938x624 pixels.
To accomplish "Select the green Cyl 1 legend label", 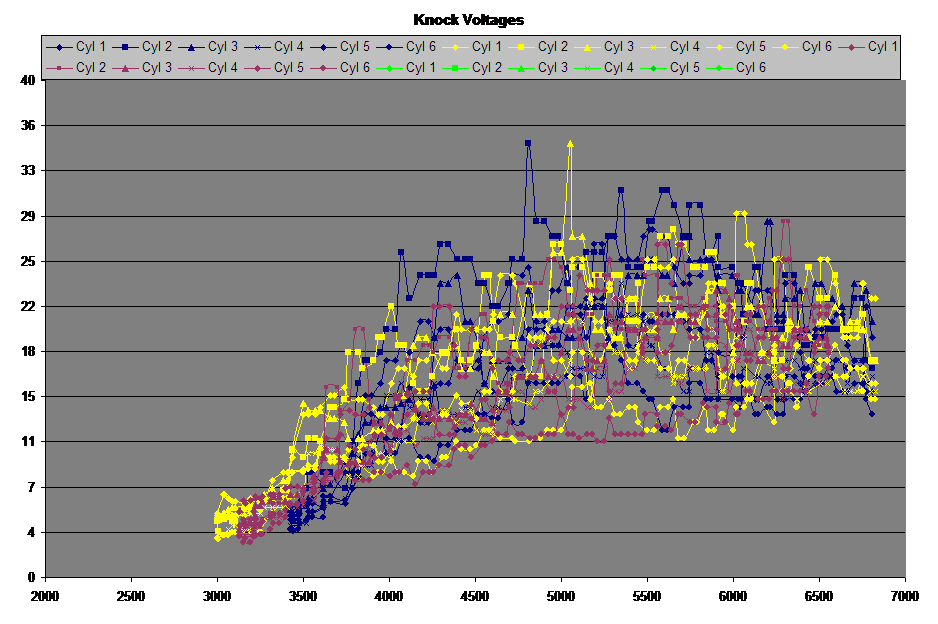I will [x=421, y=67].
